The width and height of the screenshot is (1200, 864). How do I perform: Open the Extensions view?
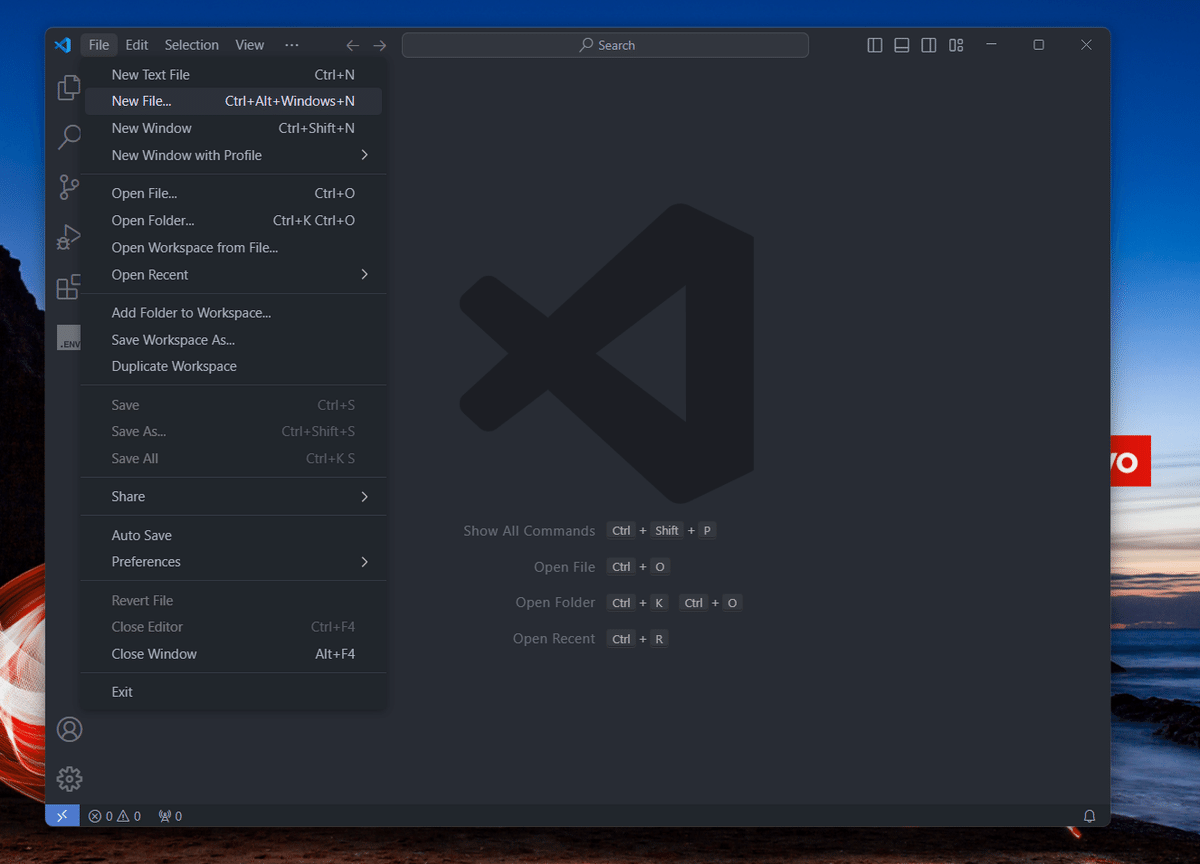tap(69, 288)
